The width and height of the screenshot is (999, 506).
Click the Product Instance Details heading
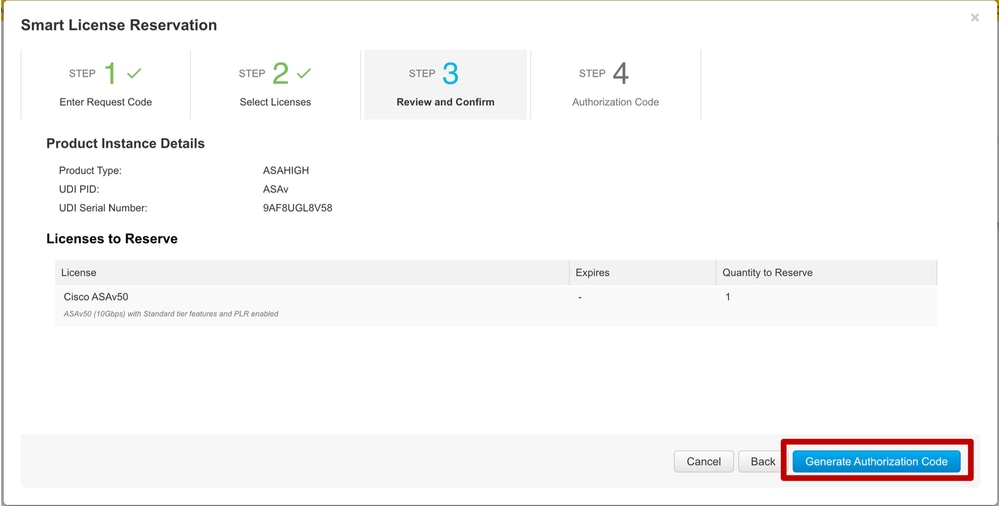coord(126,143)
